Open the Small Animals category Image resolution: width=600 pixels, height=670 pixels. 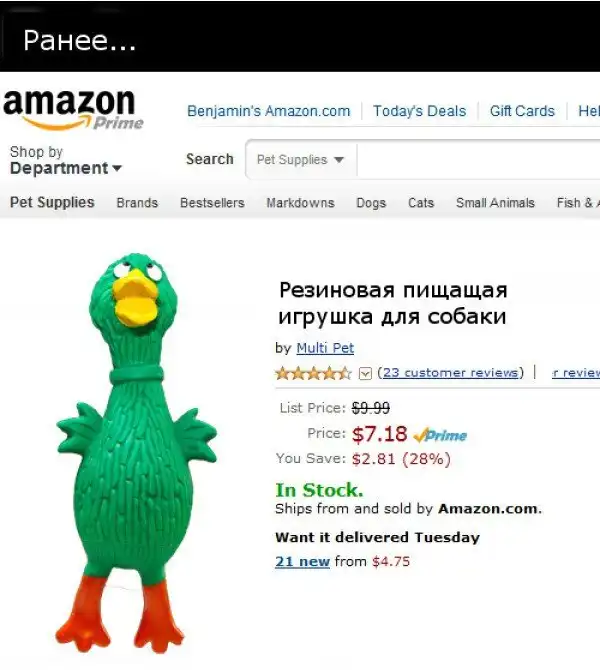pos(495,203)
